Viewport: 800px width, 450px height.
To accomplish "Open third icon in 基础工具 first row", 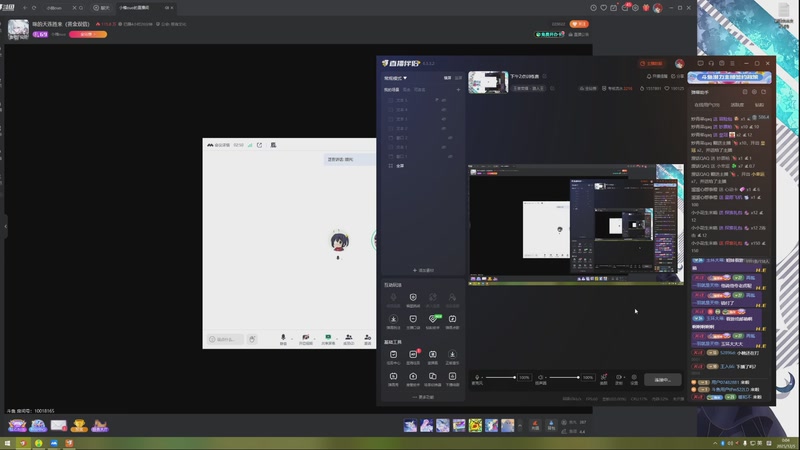I will [433, 357].
